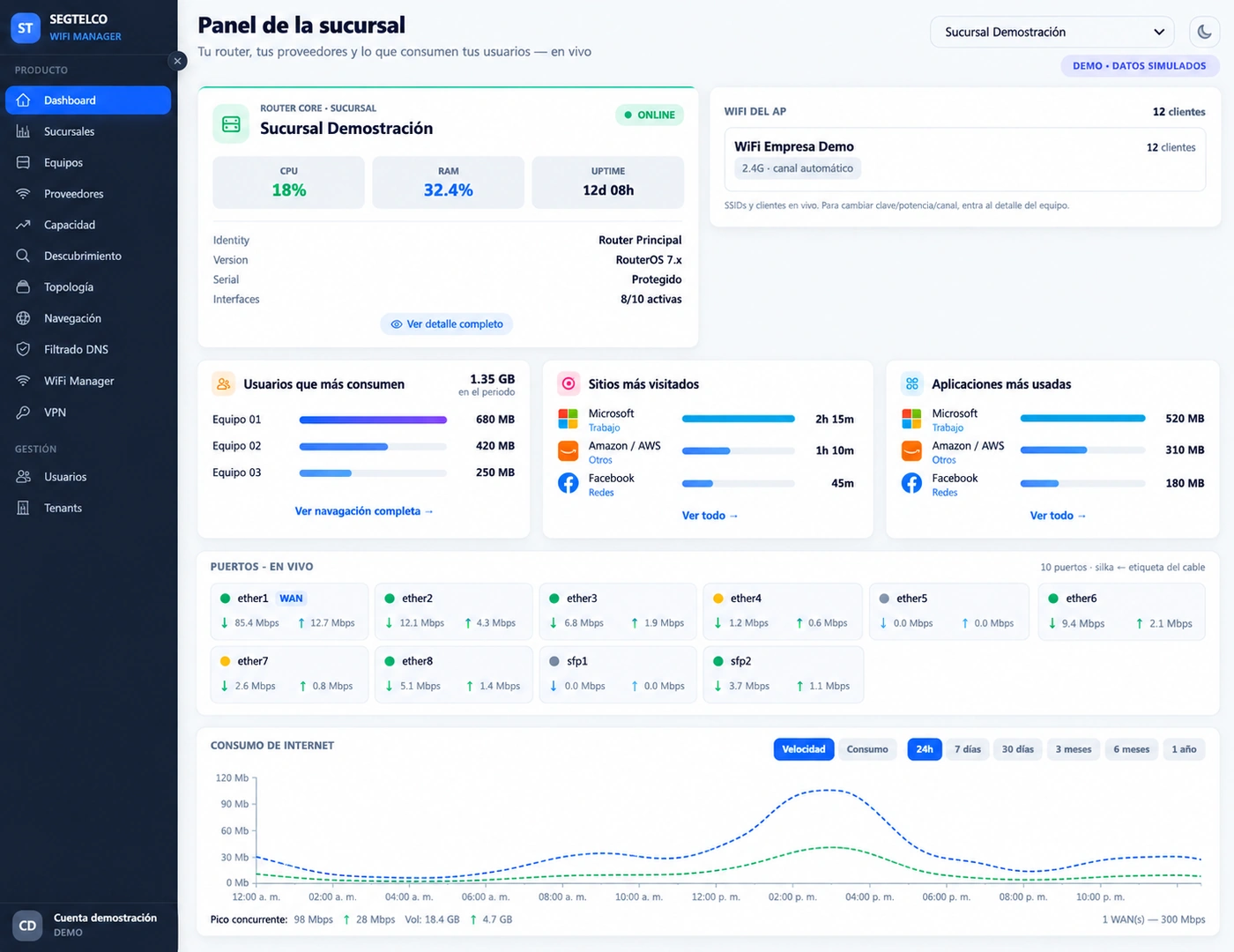Collapse the sidebar with the X button

[x=178, y=61]
